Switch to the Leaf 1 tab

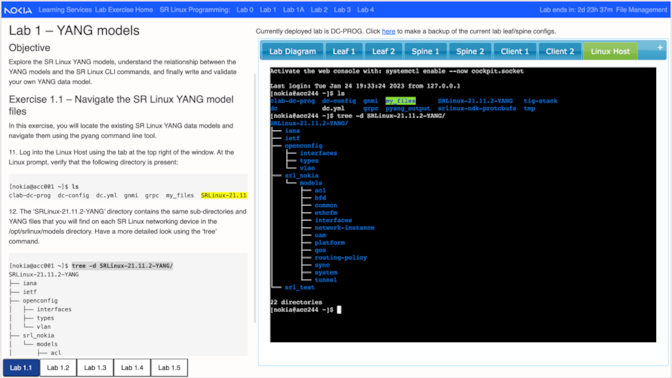(344, 51)
